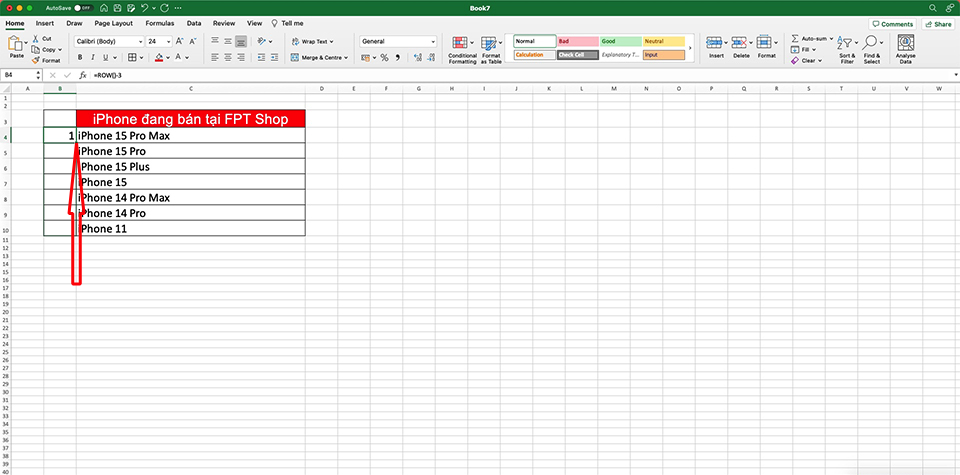Click the Fill colour bucket swatch

point(159,58)
